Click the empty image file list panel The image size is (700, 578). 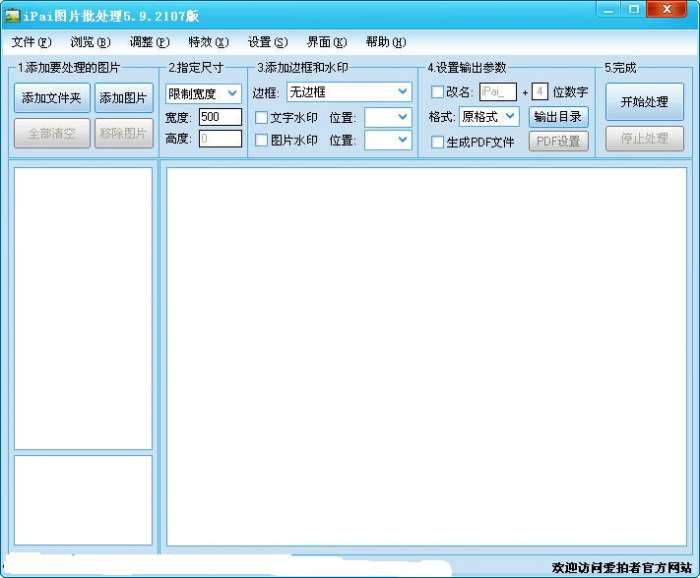pyautogui.click(x=83, y=308)
